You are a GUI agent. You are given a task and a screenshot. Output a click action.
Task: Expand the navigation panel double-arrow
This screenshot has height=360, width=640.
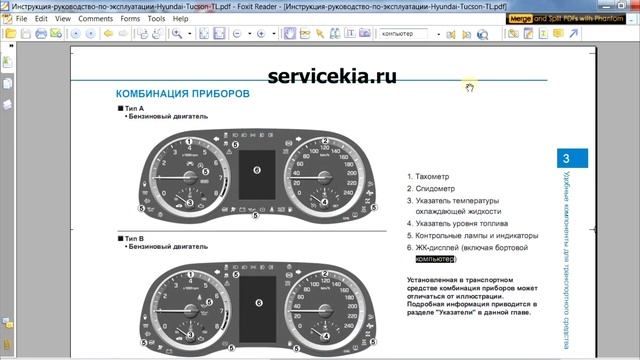click(x=11, y=46)
